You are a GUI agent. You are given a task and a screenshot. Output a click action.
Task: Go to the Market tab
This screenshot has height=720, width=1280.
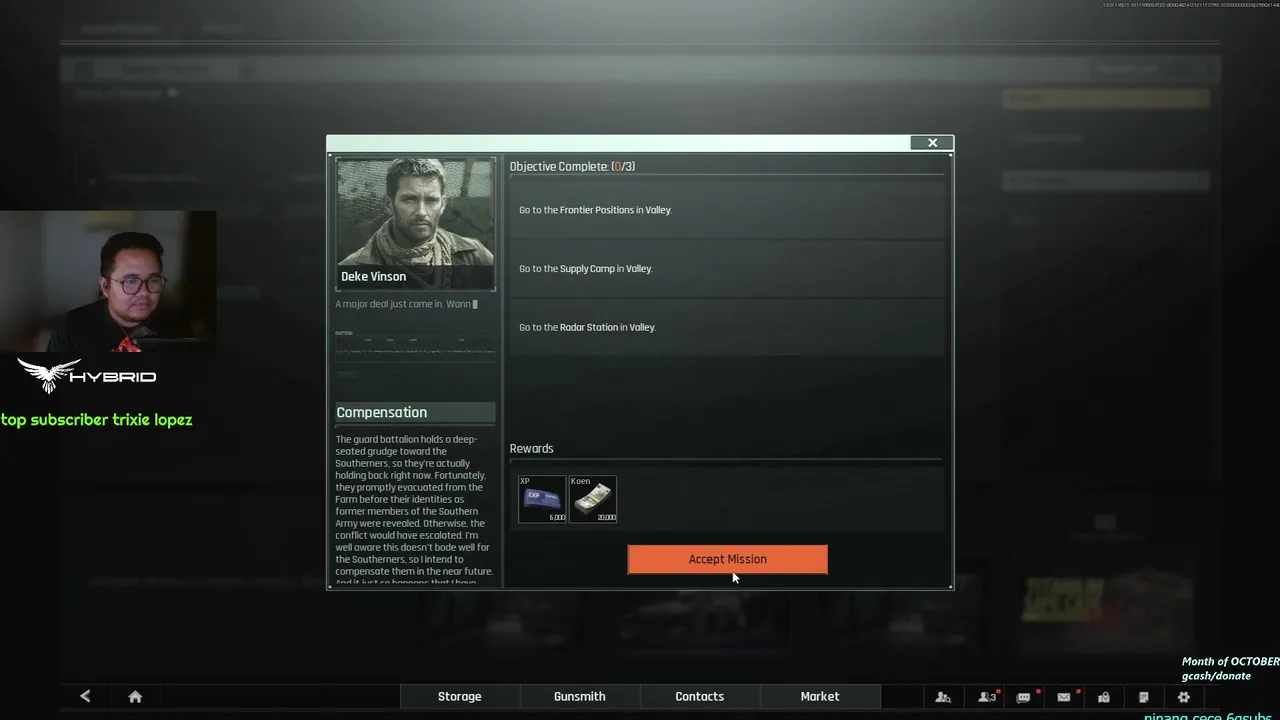point(820,697)
